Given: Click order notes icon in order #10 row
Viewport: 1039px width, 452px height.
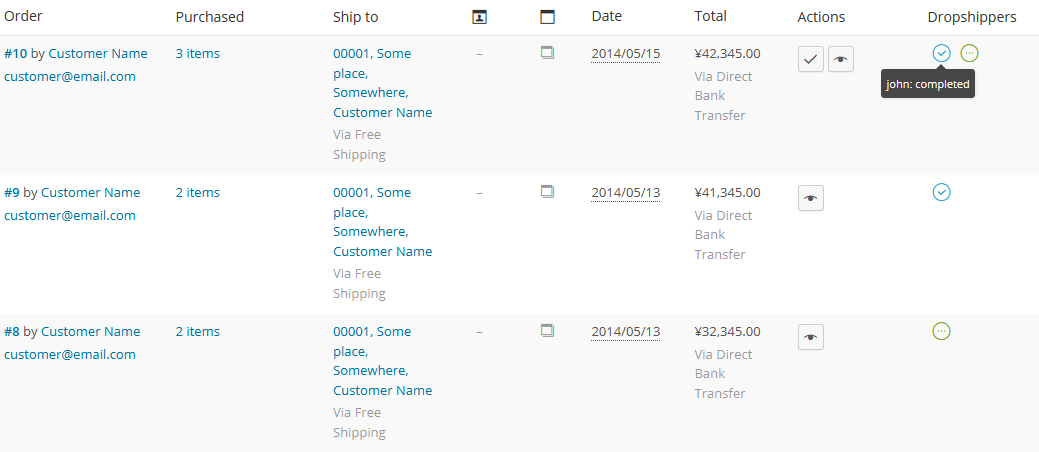Looking at the screenshot, I should pos(547,53).
